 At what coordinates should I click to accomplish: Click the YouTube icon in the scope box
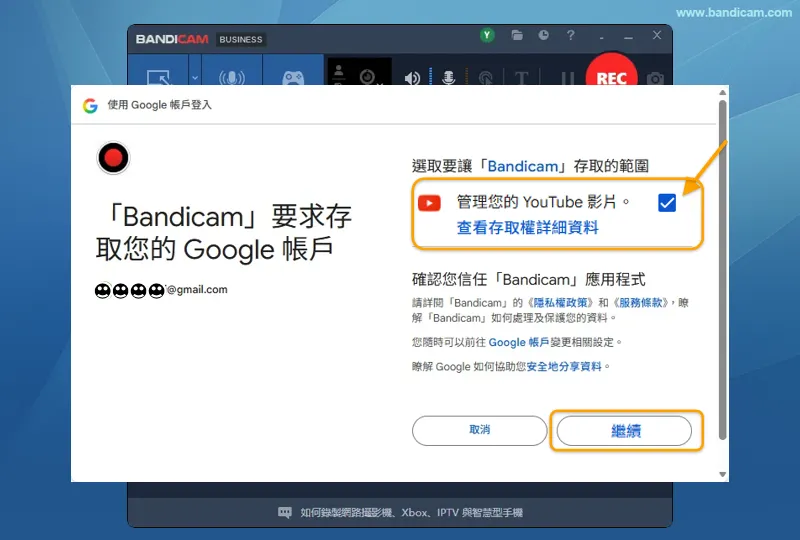429,203
